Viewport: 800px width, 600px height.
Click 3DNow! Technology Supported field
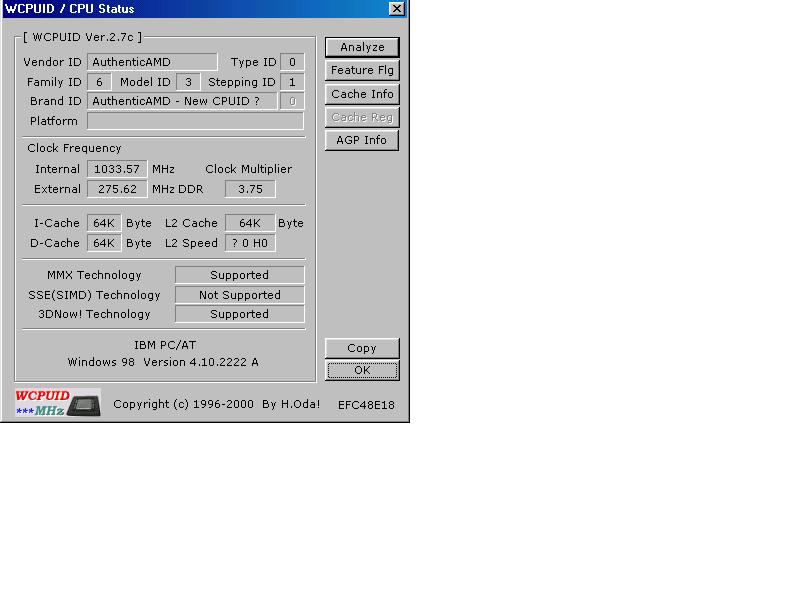point(240,314)
